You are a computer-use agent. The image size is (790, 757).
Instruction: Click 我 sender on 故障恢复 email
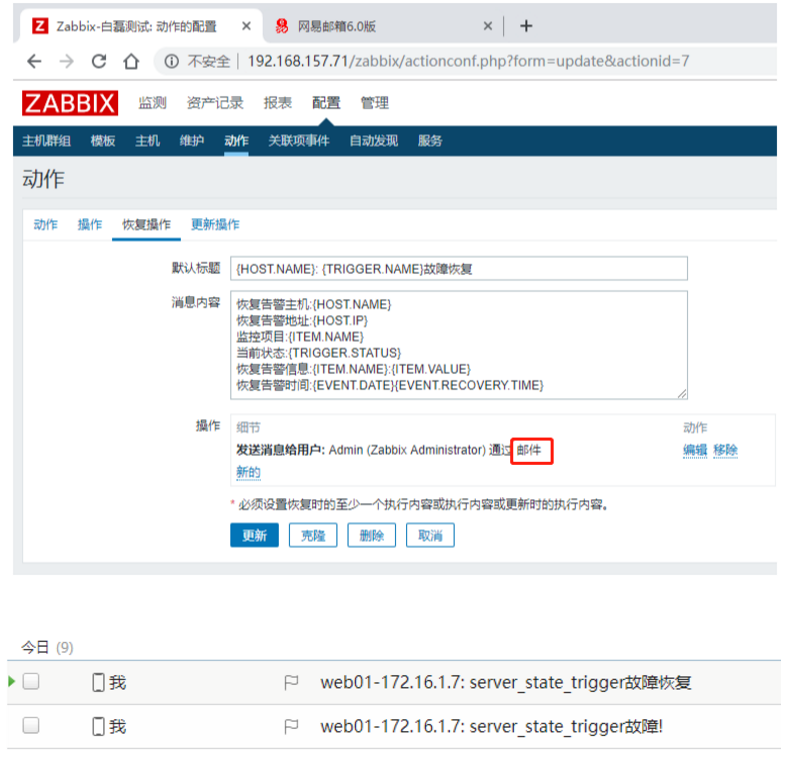118,682
